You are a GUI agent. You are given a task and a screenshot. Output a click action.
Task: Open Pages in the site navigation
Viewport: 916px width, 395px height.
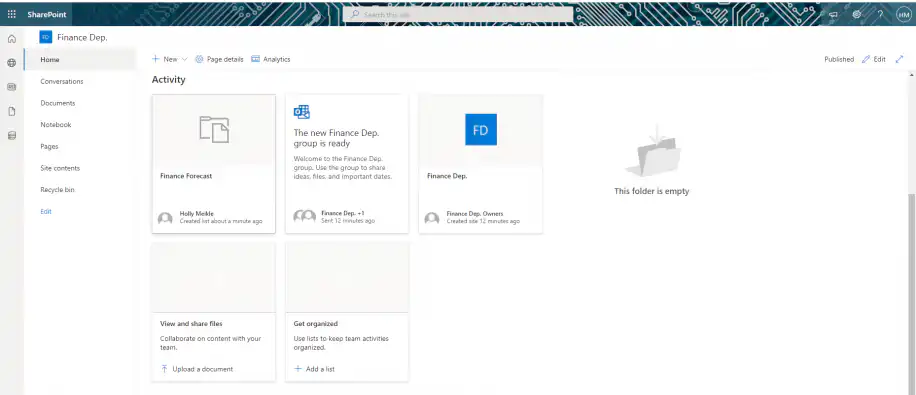click(49, 147)
